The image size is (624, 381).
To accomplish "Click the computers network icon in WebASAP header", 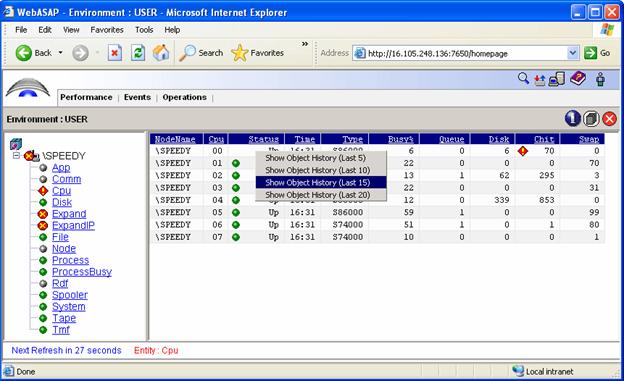I will [x=557, y=79].
